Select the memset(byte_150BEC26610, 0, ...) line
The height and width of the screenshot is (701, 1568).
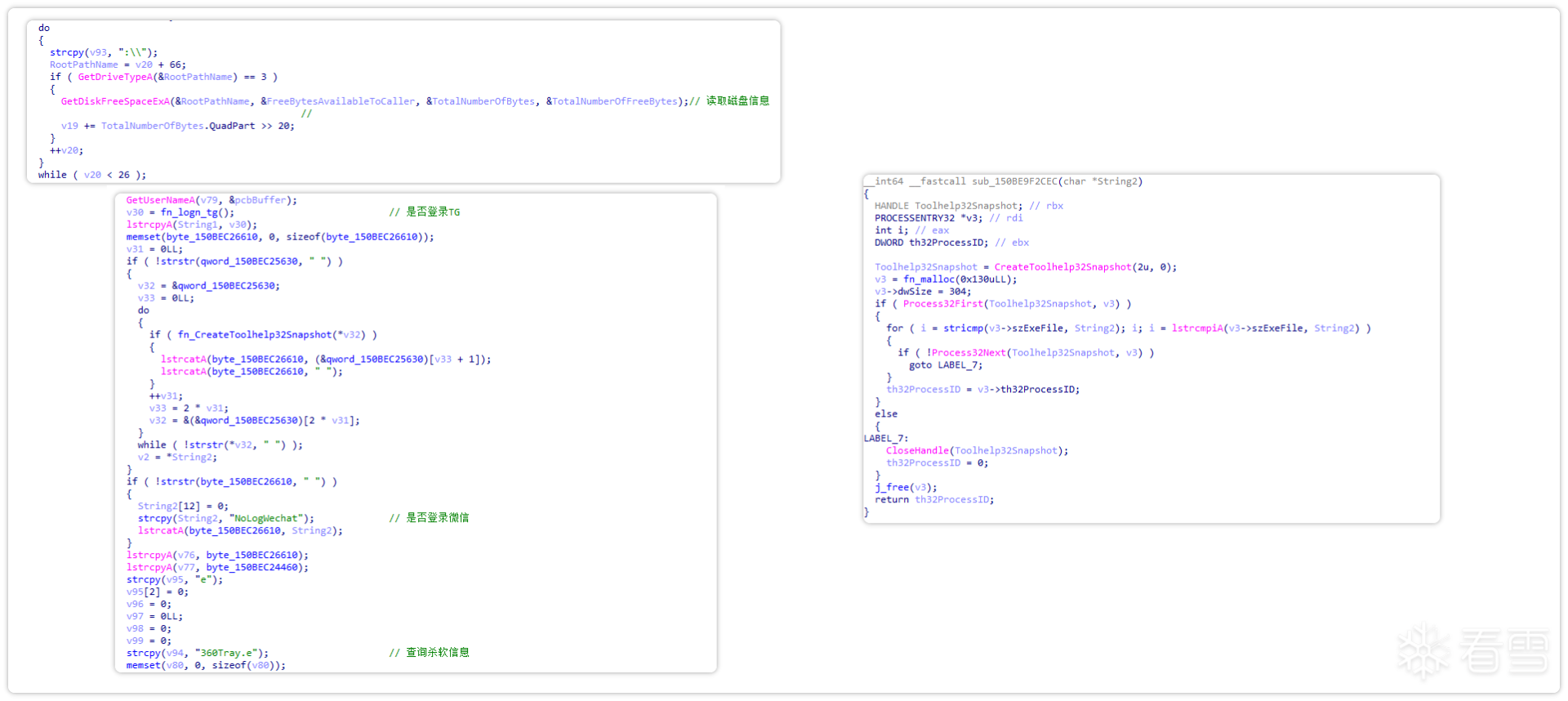click(x=280, y=237)
